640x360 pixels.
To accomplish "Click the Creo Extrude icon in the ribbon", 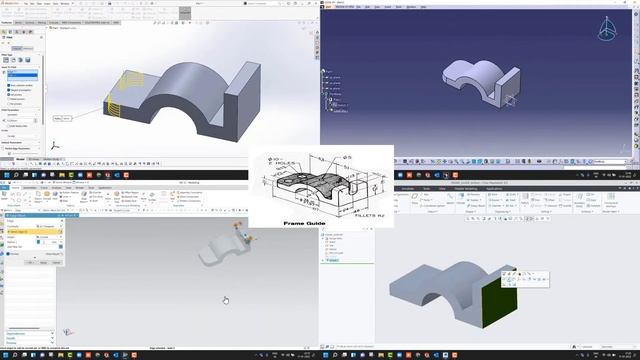I will (460, 197).
